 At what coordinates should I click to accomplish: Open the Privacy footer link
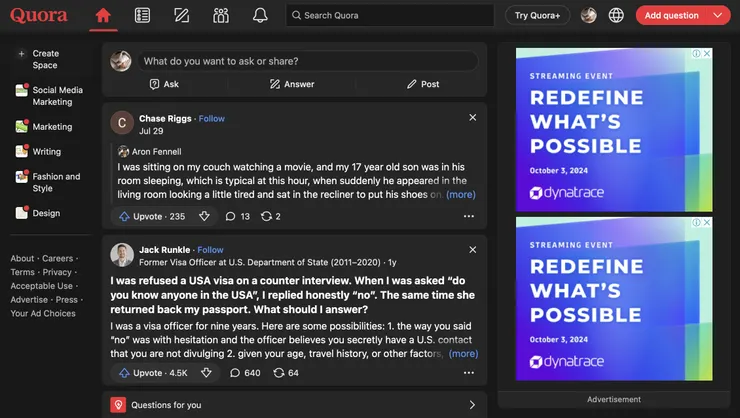tap(57, 272)
